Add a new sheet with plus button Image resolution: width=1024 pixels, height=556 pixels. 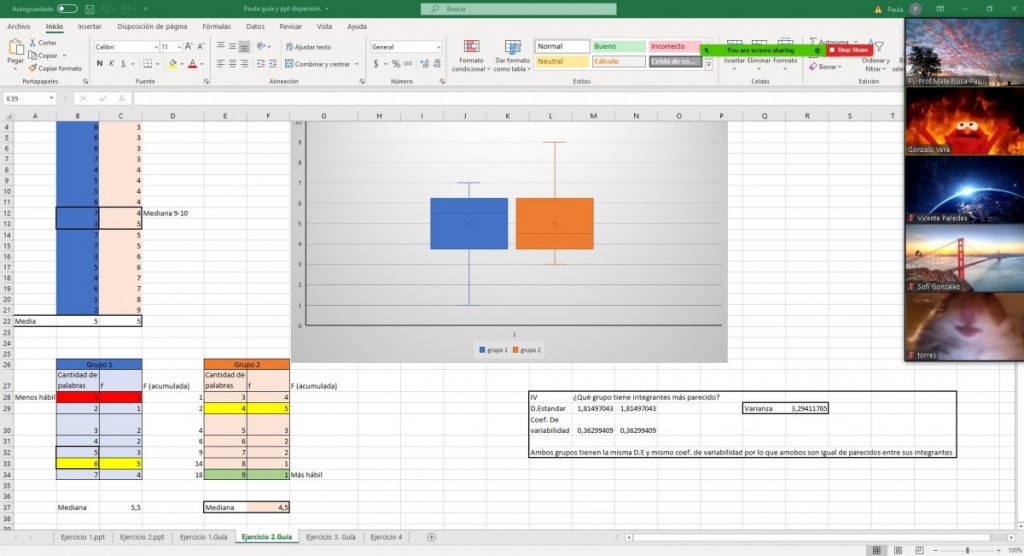(x=431, y=538)
